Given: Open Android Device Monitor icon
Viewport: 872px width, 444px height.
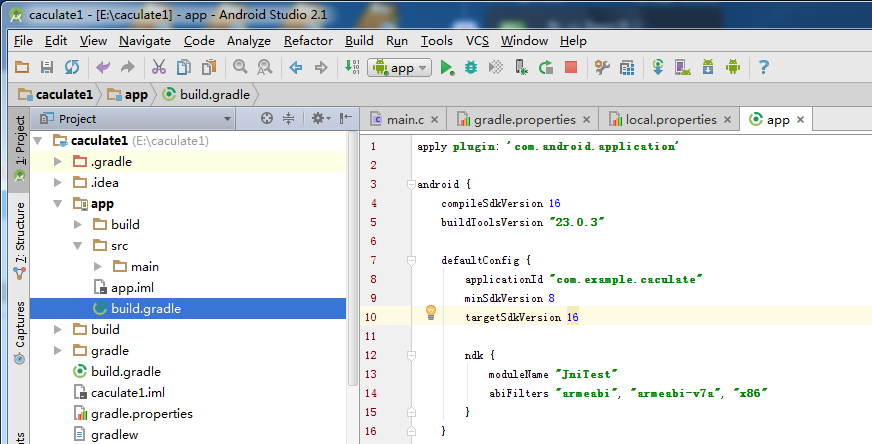Looking at the screenshot, I should [x=733, y=67].
